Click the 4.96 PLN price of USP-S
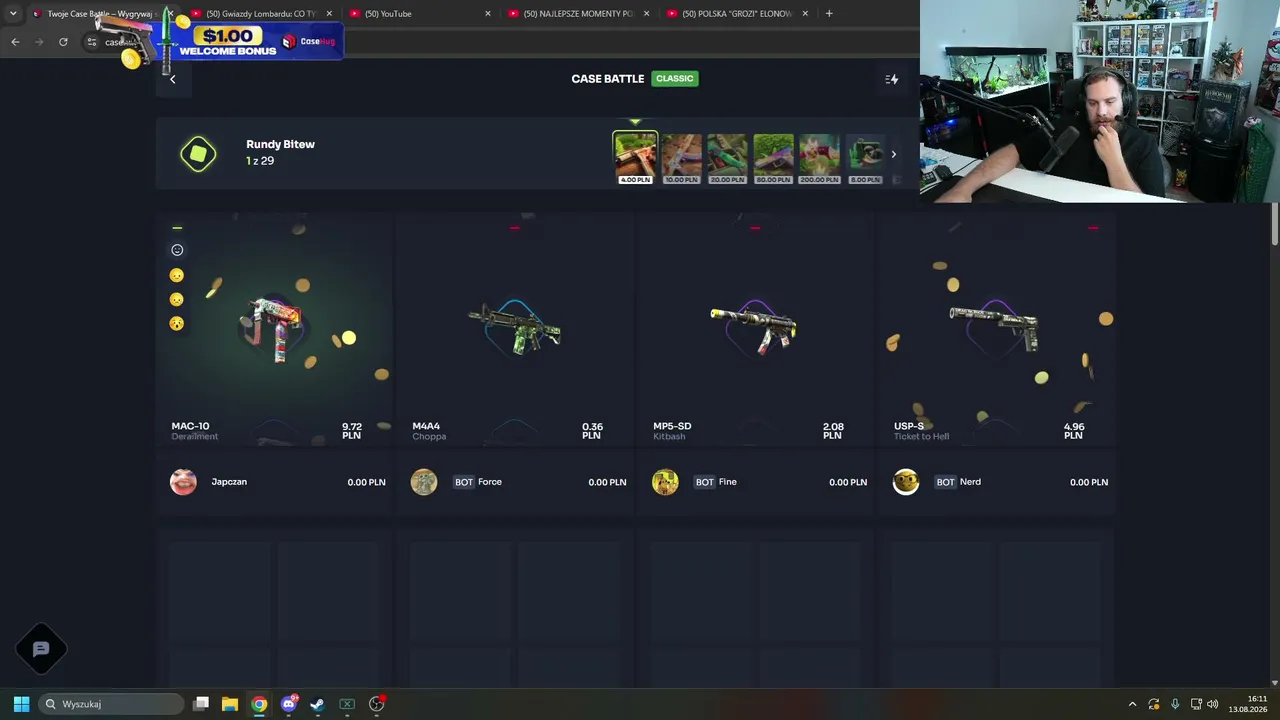The height and width of the screenshot is (720, 1280). point(1073,431)
